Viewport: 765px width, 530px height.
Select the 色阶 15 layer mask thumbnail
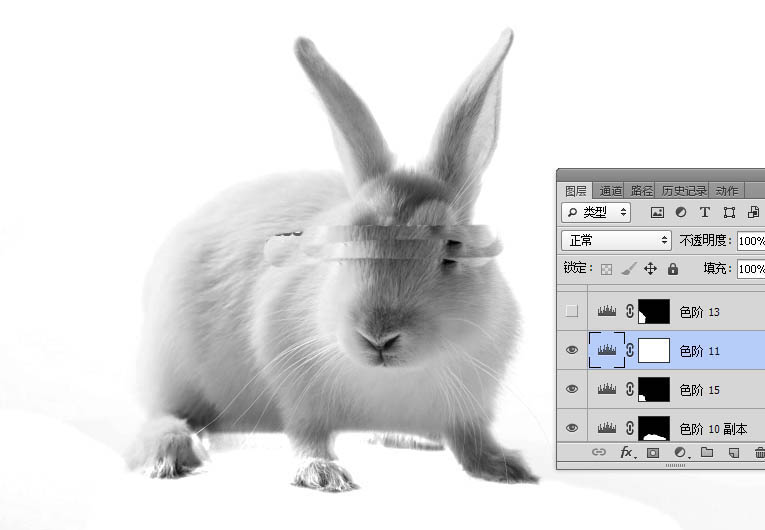click(x=654, y=389)
